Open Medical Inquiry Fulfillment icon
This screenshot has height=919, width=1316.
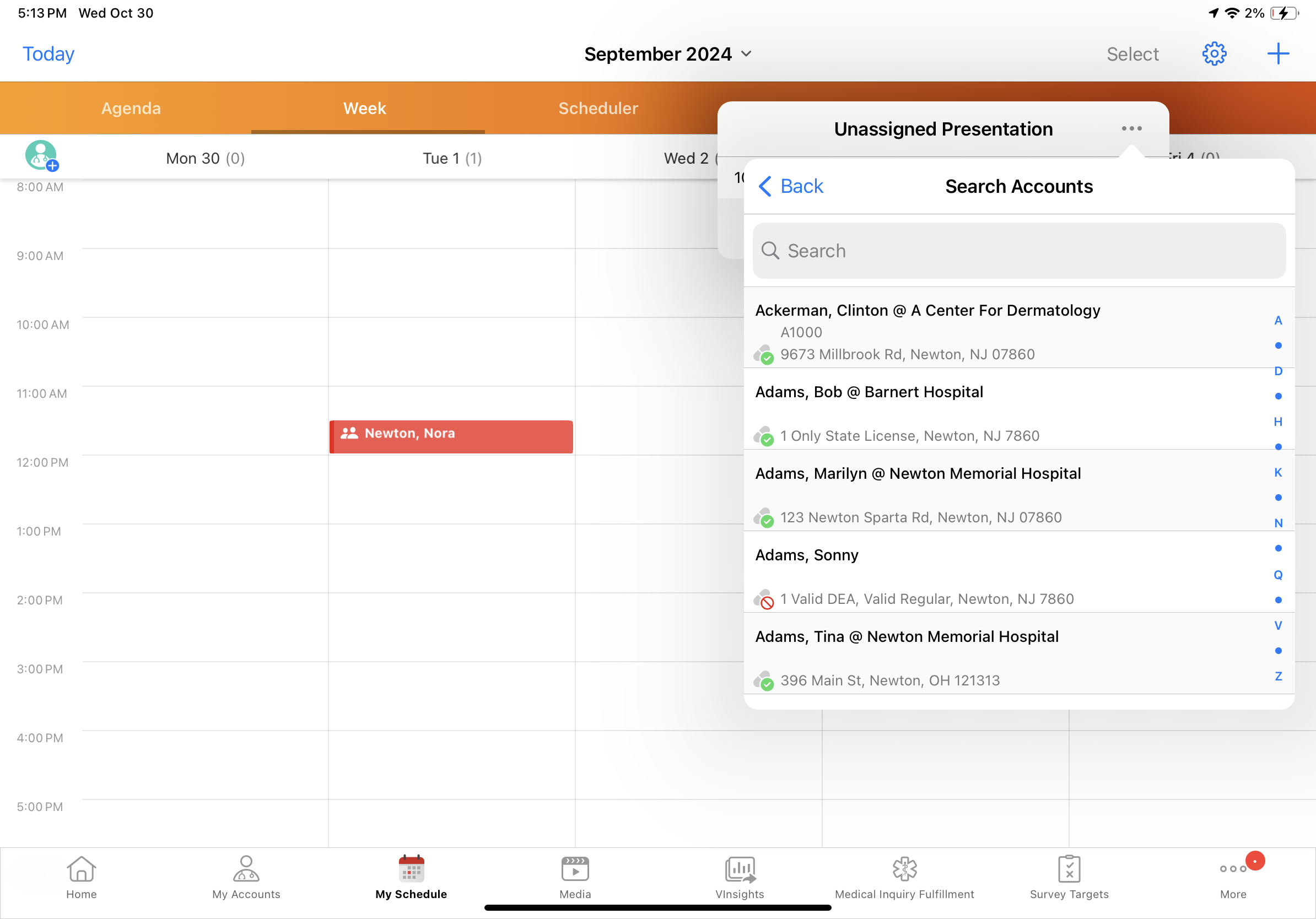click(x=904, y=877)
